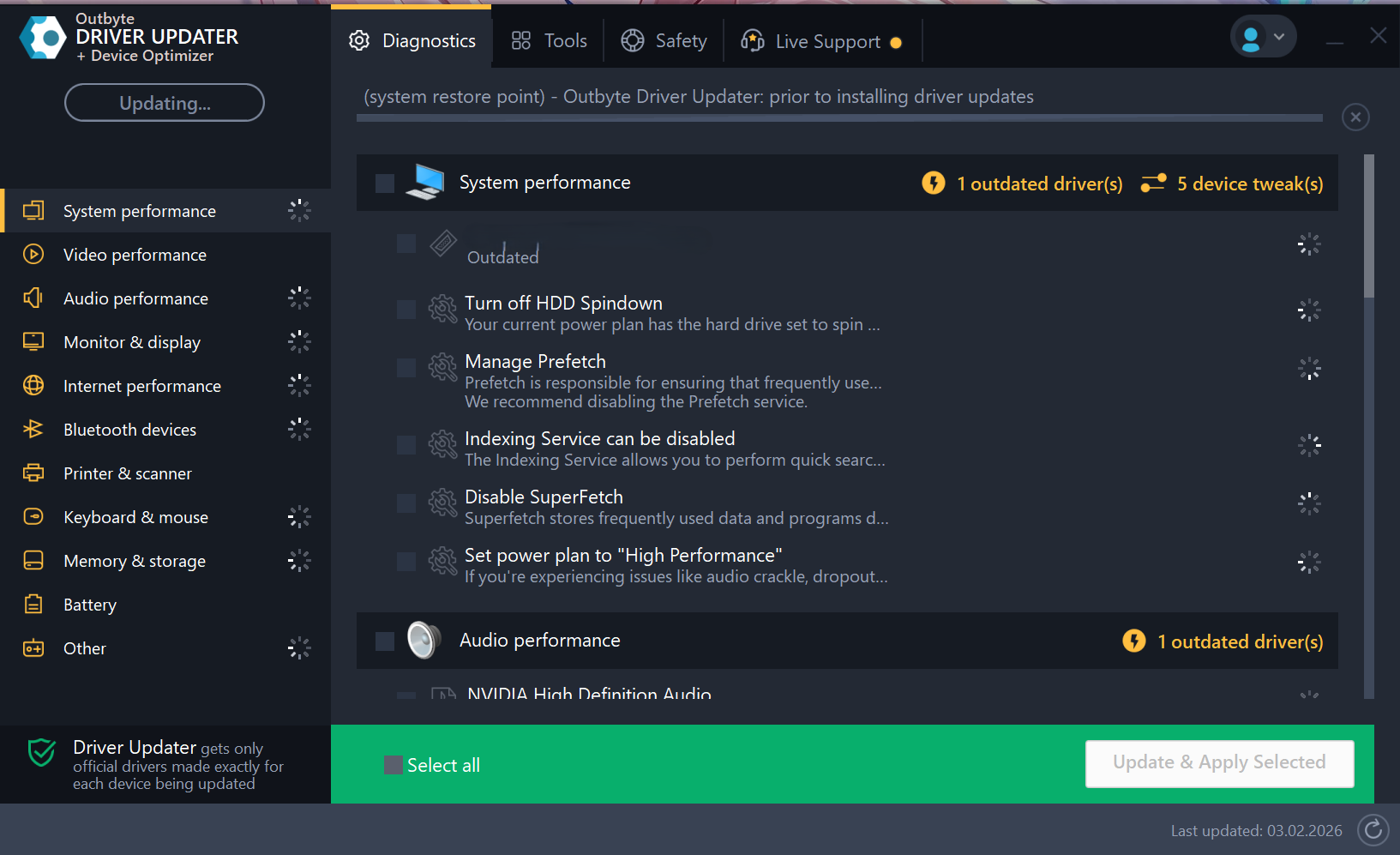Image resolution: width=1400 pixels, height=855 pixels.
Task: Click the Battery icon in sidebar
Action: pos(33,605)
